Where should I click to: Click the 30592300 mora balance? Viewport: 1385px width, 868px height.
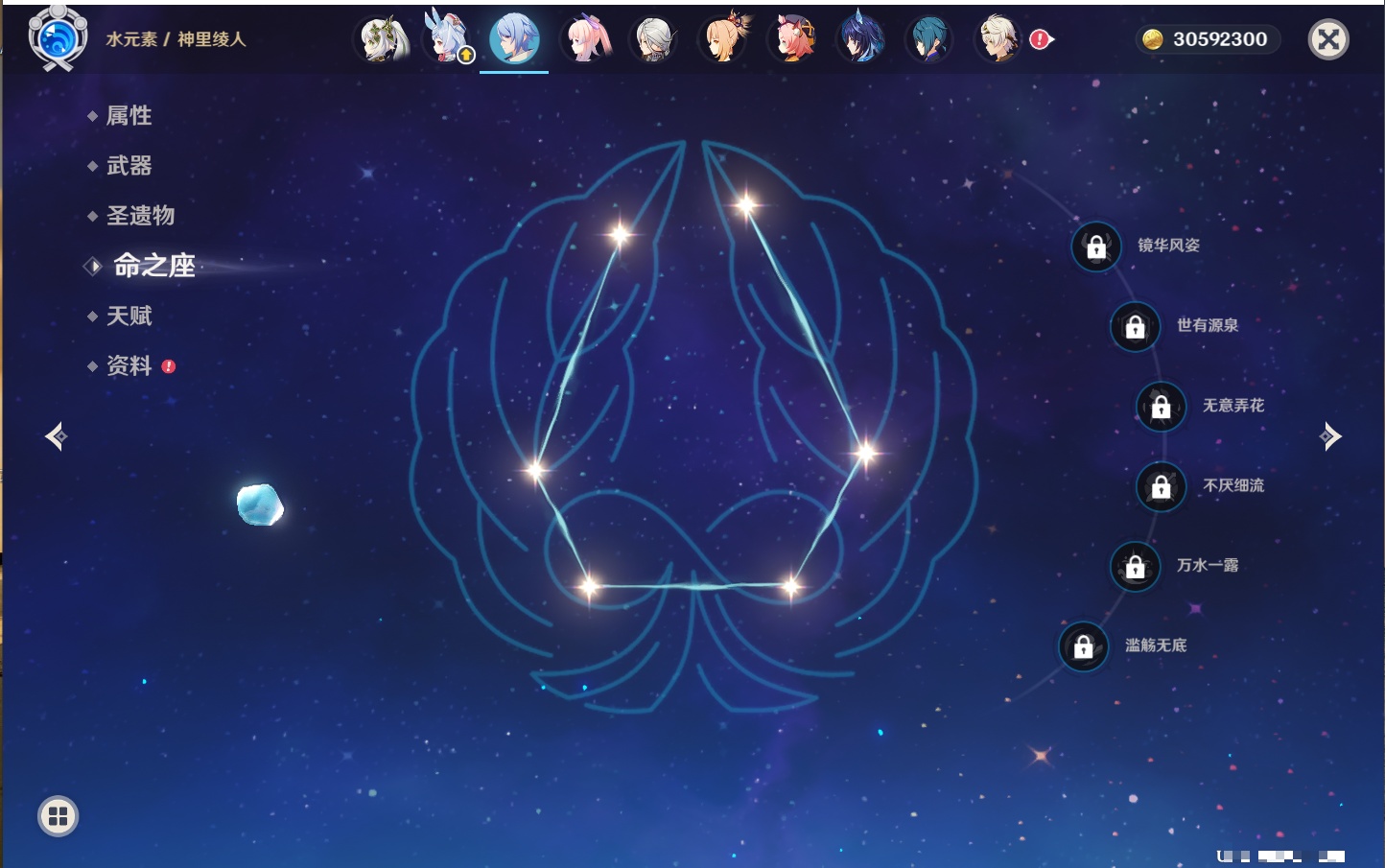point(1208,39)
